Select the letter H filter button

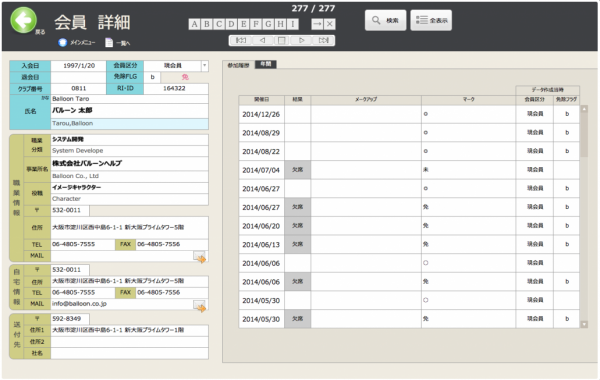pyautogui.click(x=280, y=24)
